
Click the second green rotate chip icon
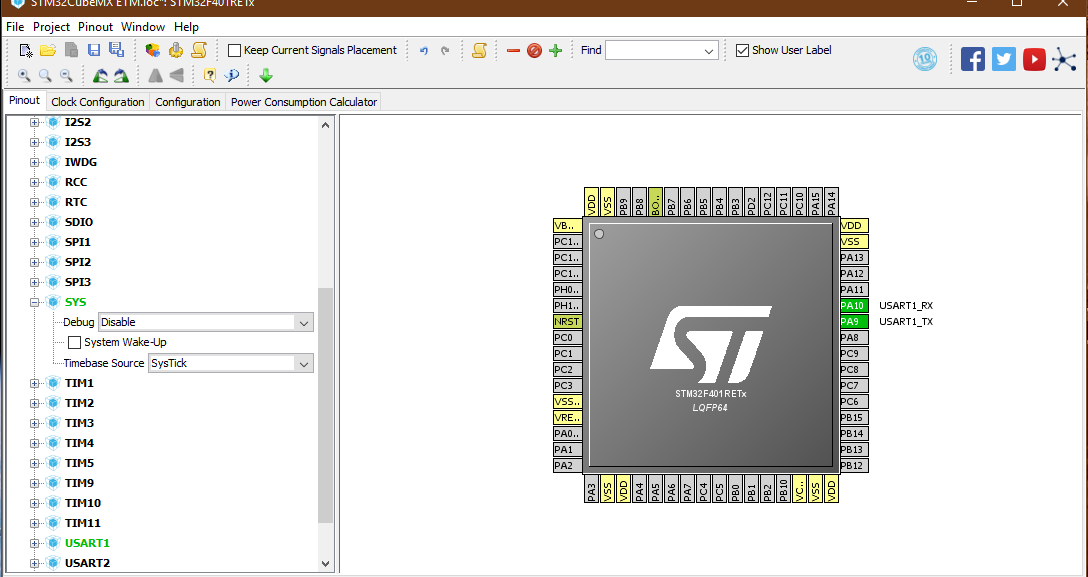pyautogui.click(x=121, y=76)
